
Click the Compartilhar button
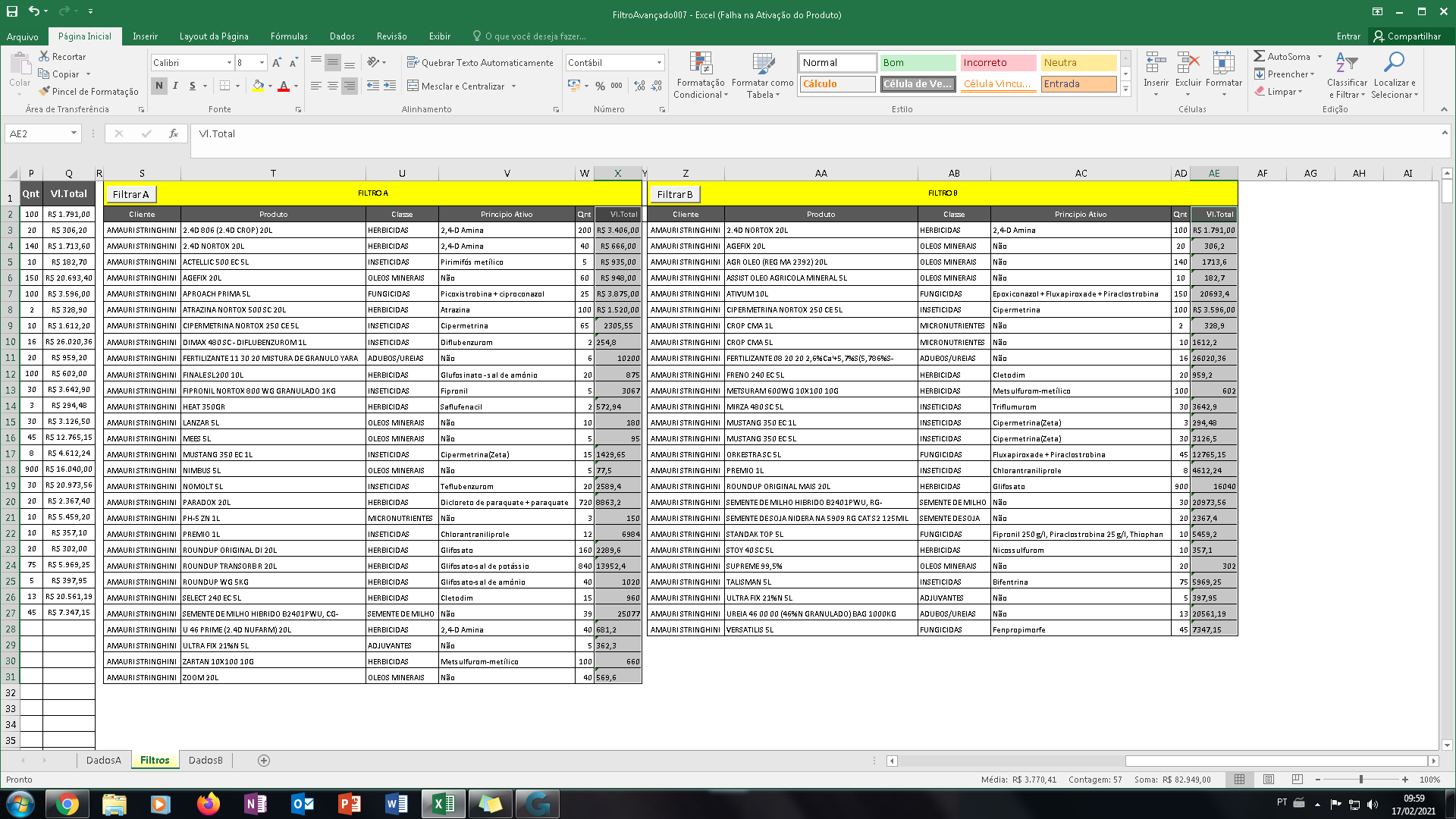pos(1407,36)
